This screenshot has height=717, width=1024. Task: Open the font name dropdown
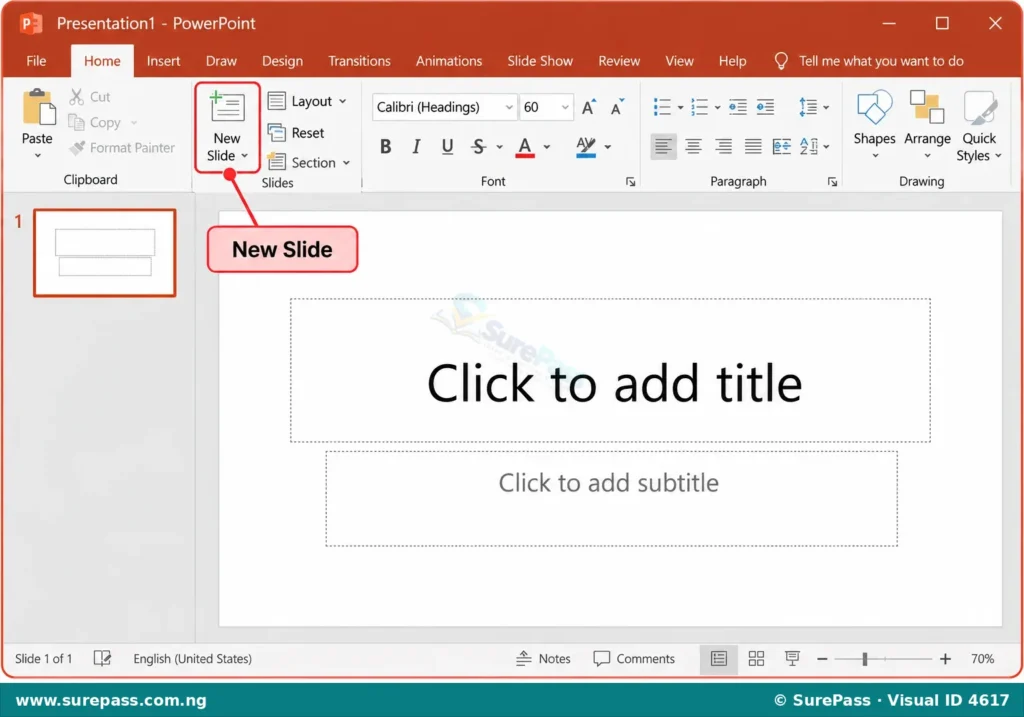point(509,107)
